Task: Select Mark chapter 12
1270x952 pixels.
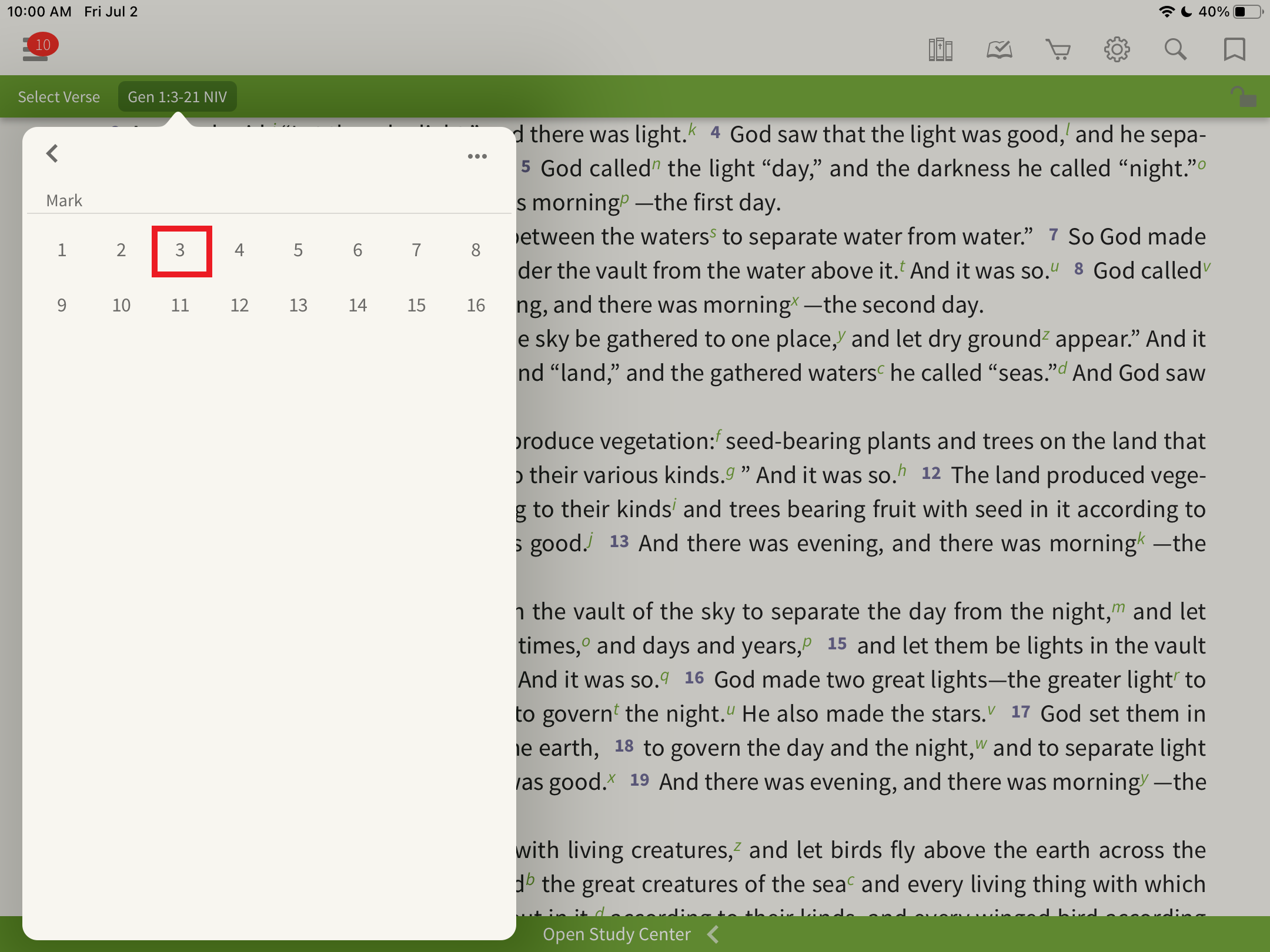Action: coord(239,306)
